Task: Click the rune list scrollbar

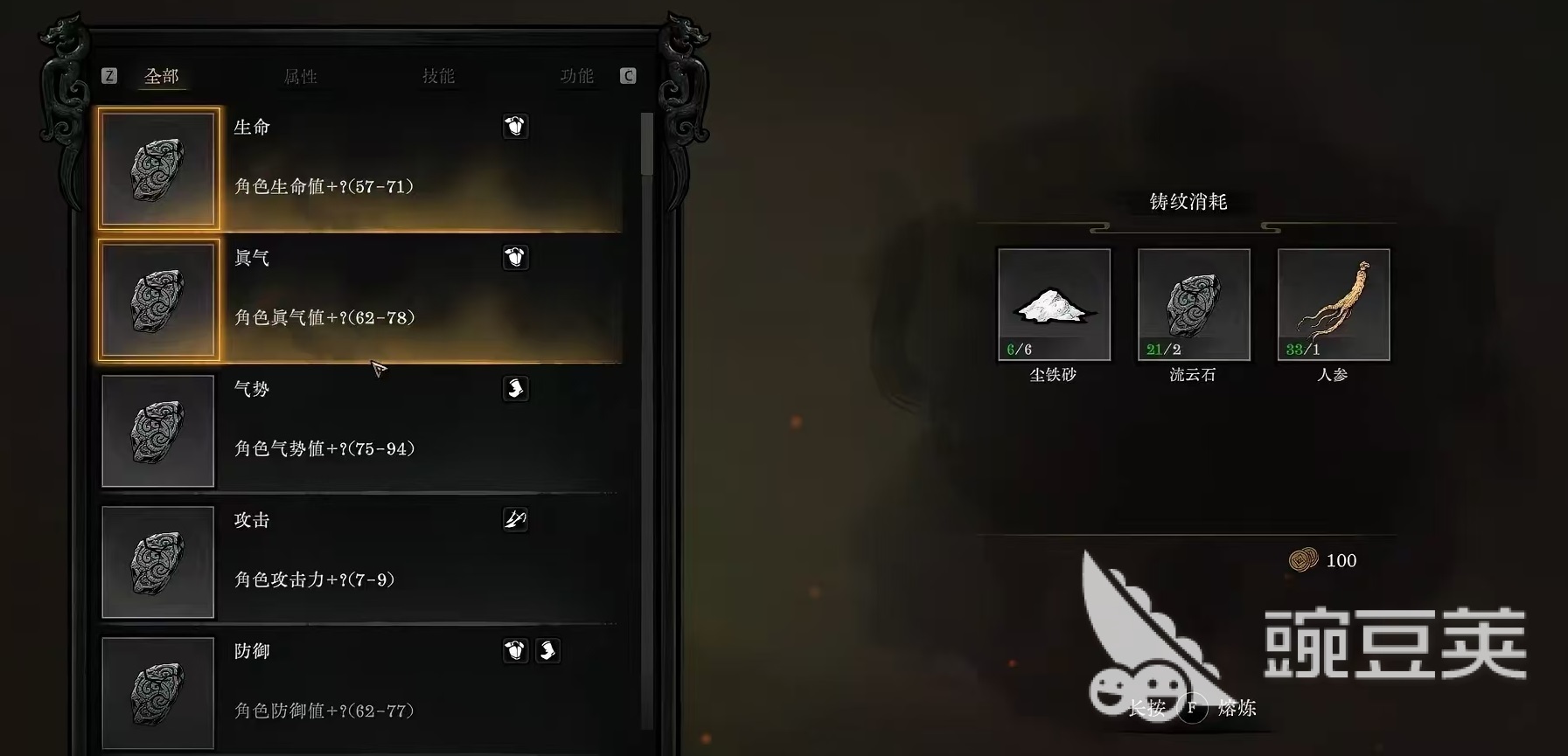Action: [647, 420]
